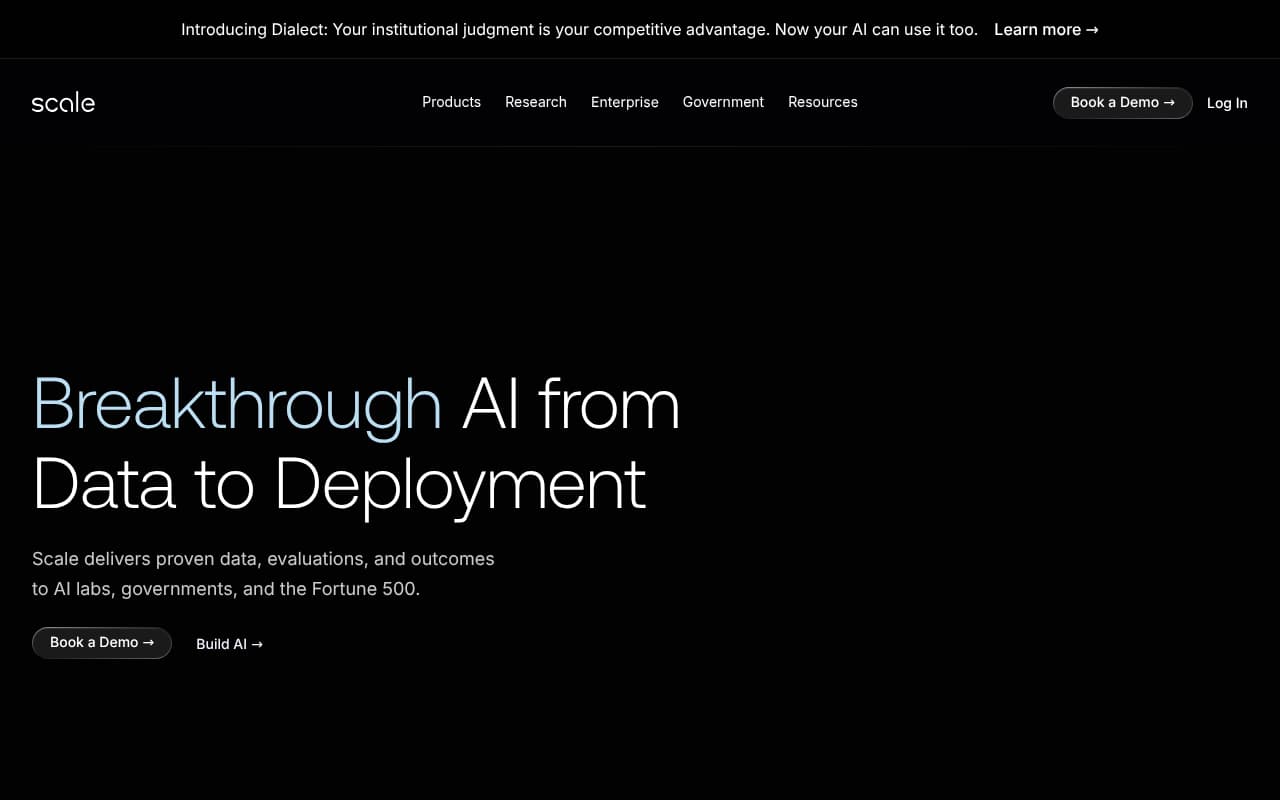Click the Introducing Dialect announcement text
Screen dimensions: 1280x800
(579, 30)
